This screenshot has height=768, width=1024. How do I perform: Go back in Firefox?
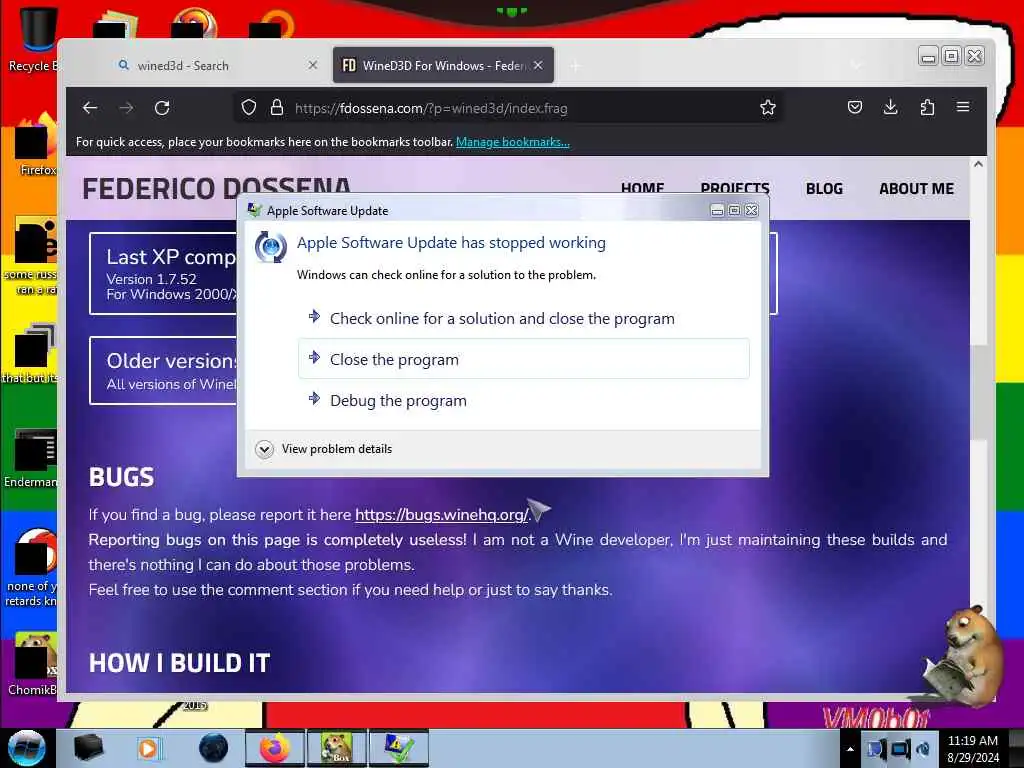[90, 108]
